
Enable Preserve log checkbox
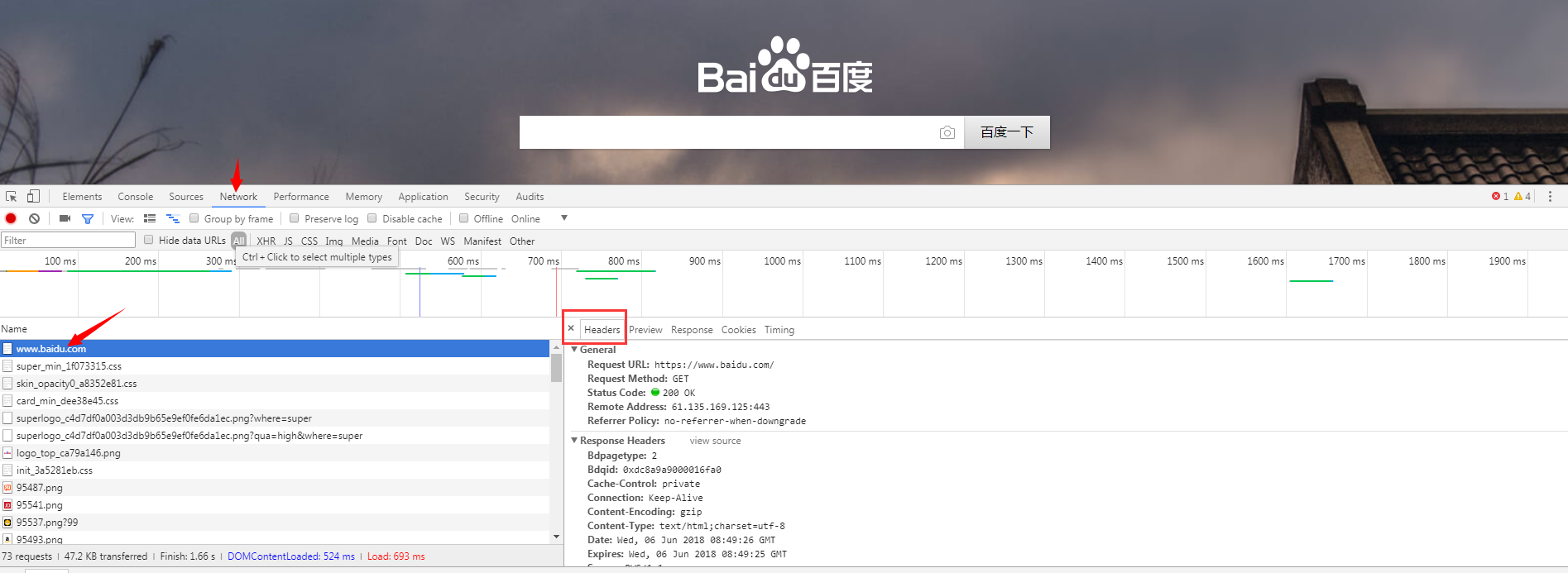(x=295, y=218)
